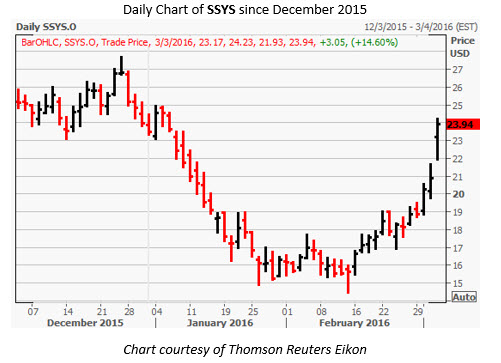501x363 pixels.
Task: Click the 16 date tick label
Action: pyautogui.click(x=356, y=312)
